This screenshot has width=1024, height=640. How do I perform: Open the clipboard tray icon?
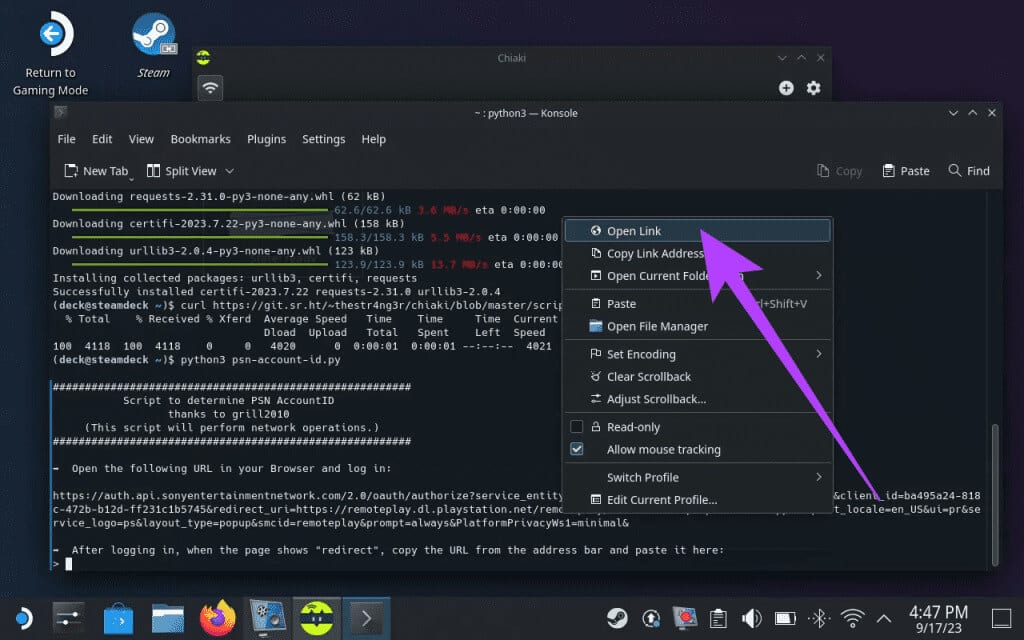coord(718,618)
